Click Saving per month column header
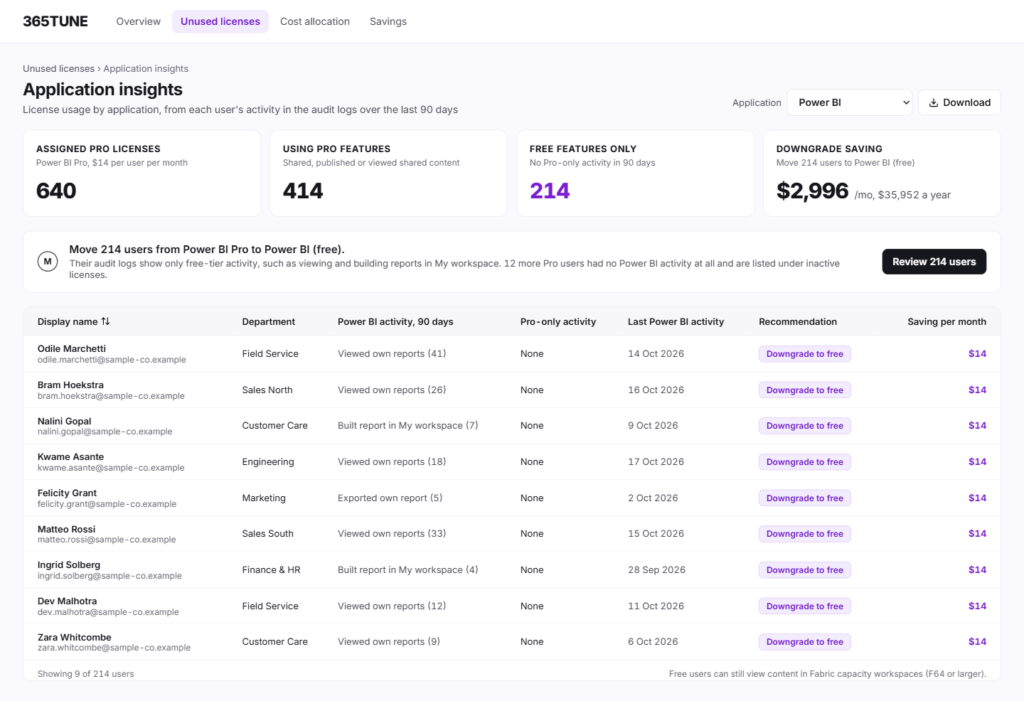 point(947,321)
